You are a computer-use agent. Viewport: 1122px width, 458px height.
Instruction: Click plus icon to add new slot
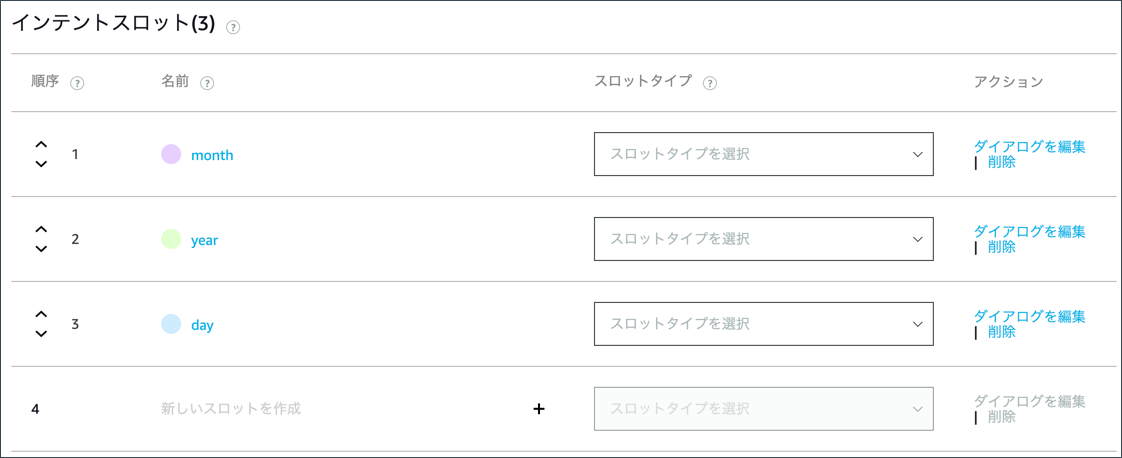click(539, 408)
